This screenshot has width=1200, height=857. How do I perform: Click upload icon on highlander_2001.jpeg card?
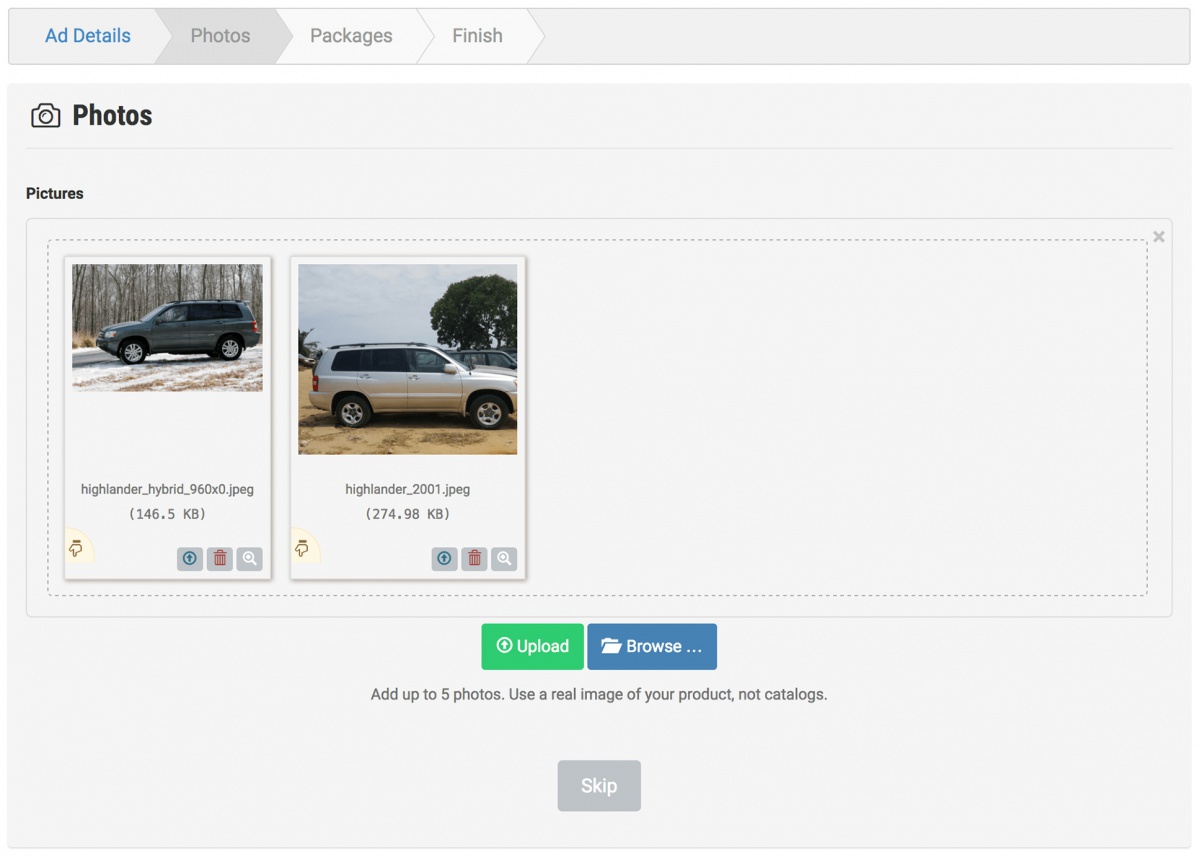tap(444, 559)
